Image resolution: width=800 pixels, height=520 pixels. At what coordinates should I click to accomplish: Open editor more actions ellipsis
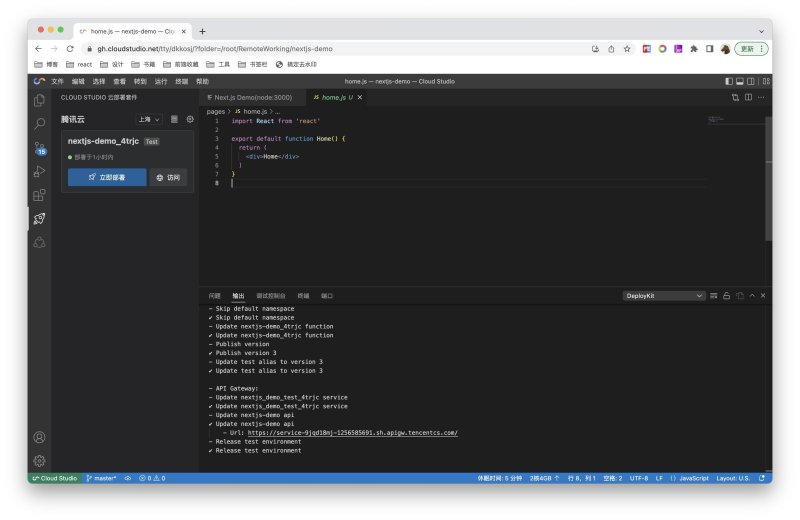point(761,97)
